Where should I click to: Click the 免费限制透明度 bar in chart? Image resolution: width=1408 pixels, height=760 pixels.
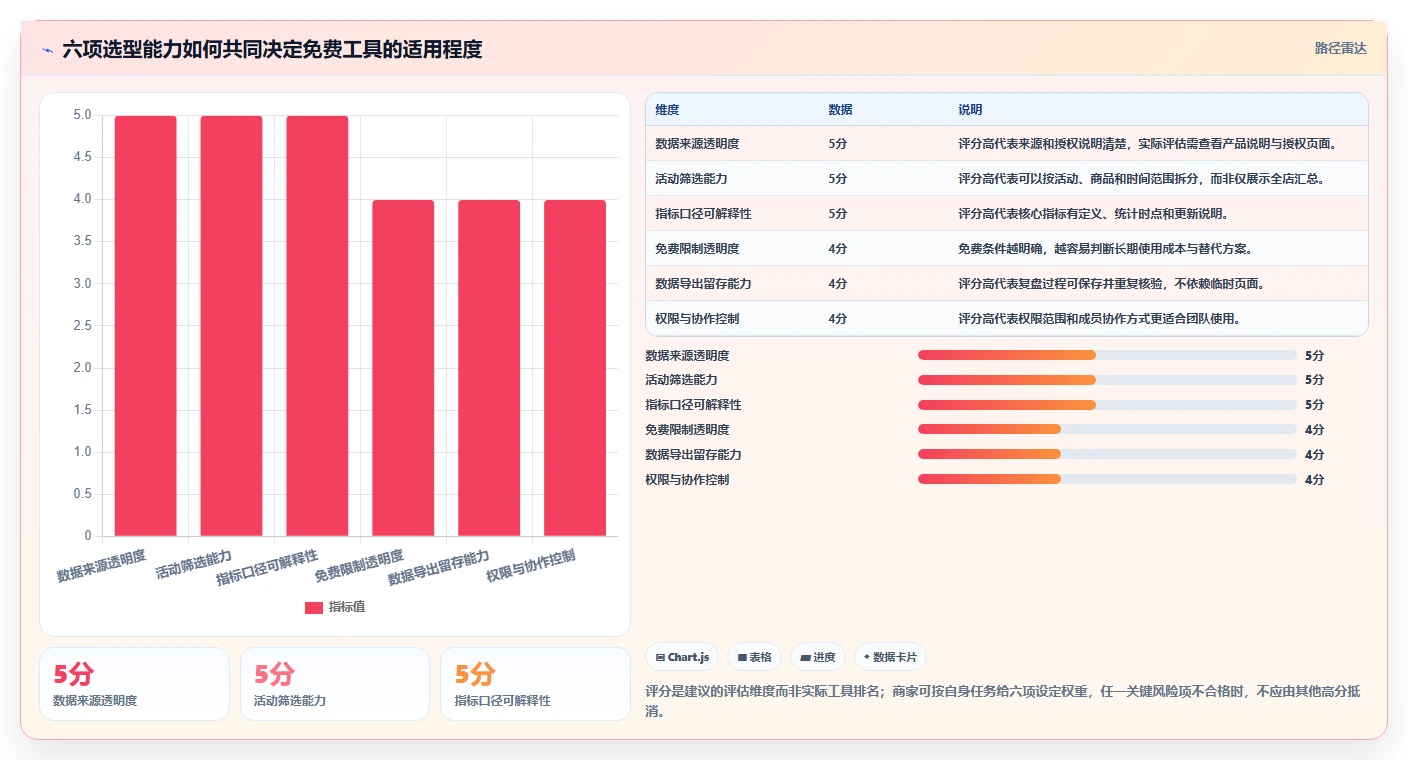point(403,368)
